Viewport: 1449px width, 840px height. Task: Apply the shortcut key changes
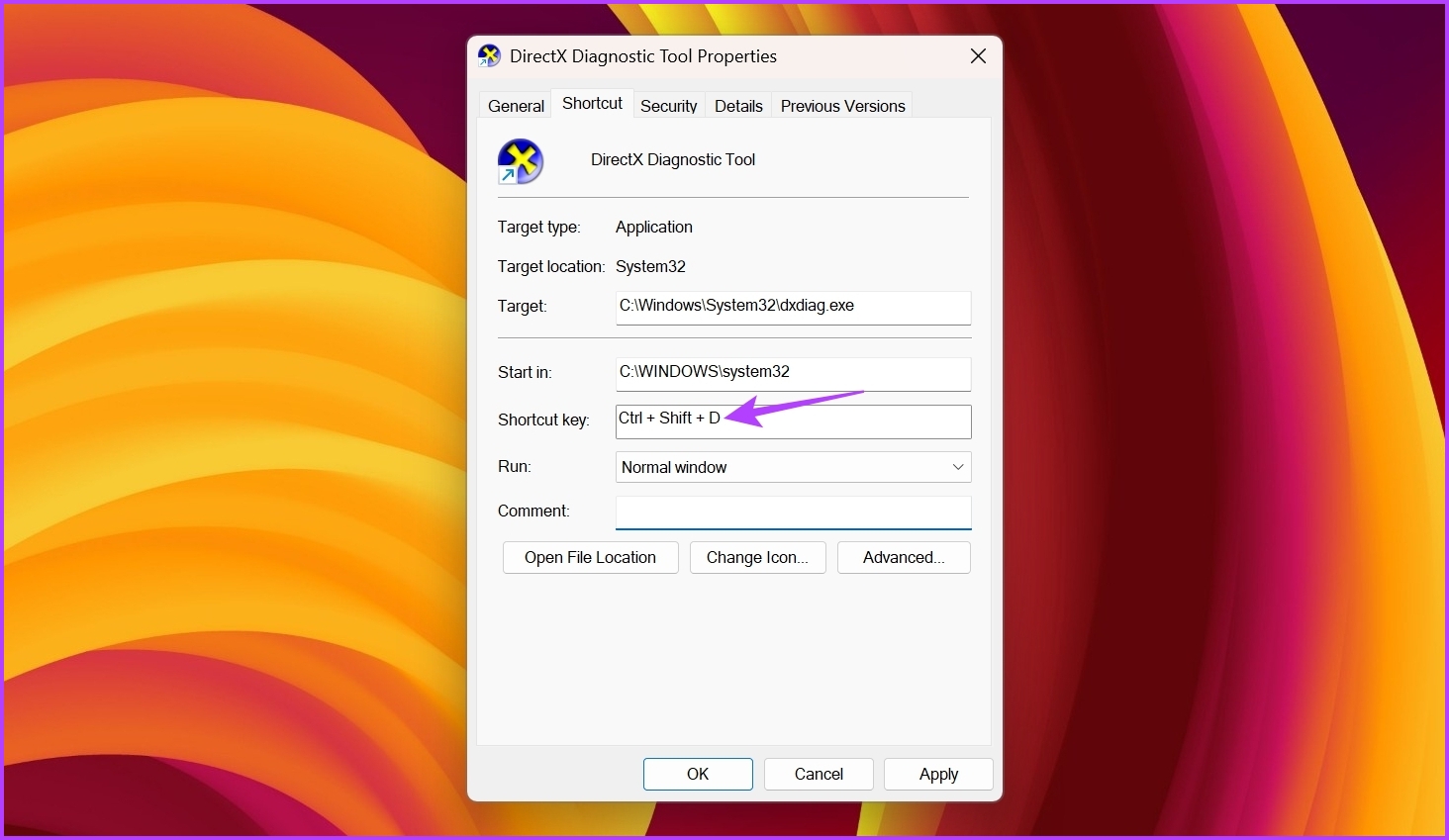(937, 774)
